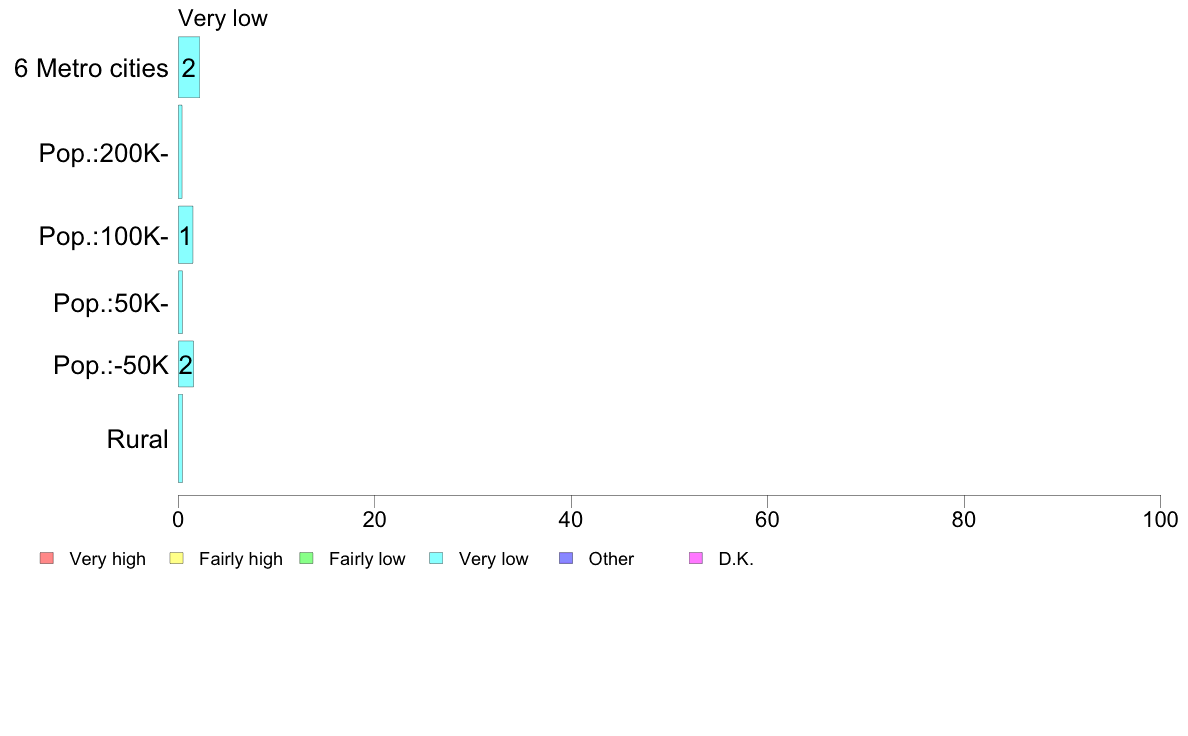Select the Pop.:200K- thin bar
The height and width of the screenshot is (736, 1188).
pos(180,152)
